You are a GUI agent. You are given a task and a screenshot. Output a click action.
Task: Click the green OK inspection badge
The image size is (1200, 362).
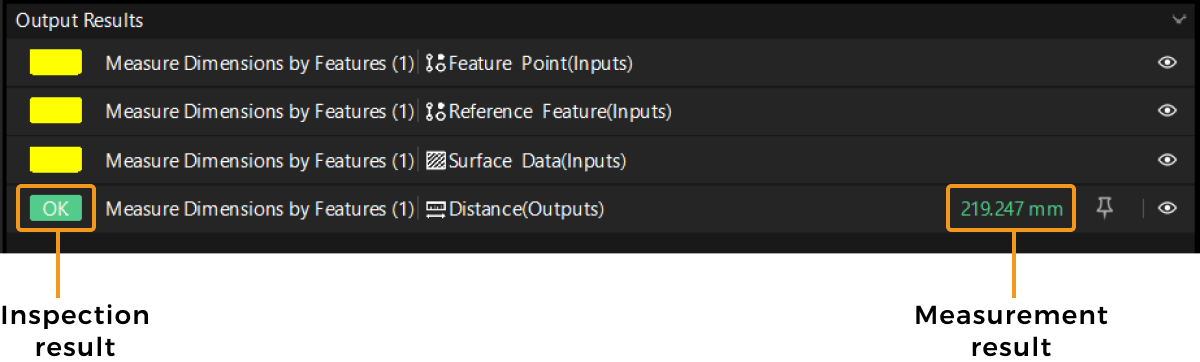(56, 209)
